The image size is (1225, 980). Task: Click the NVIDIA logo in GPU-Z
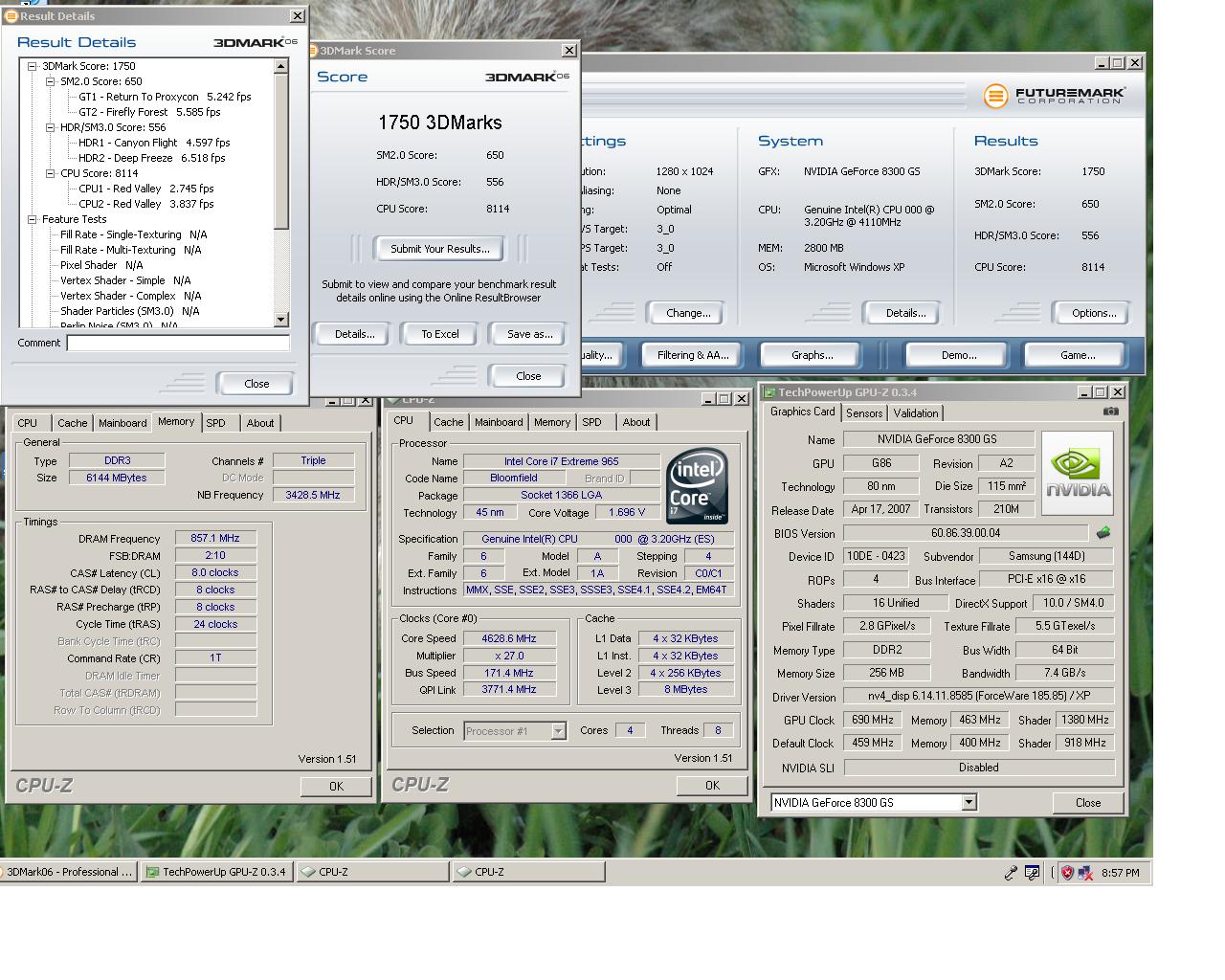tap(1078, 473)
